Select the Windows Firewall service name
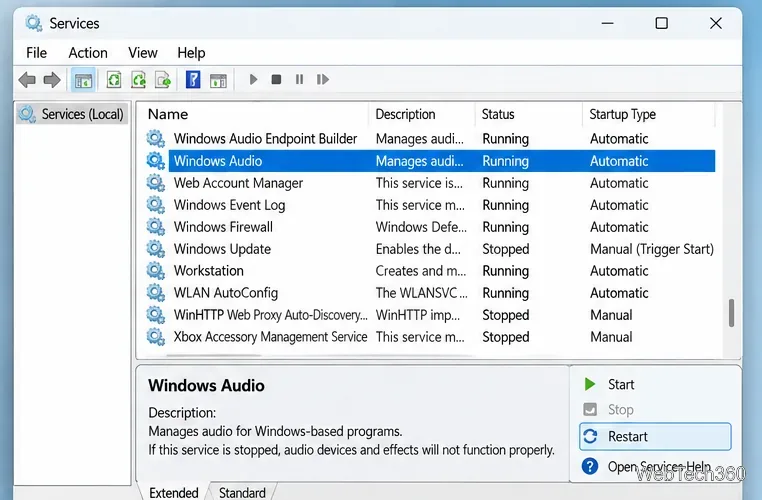762x500 pixels. point(223,227)
